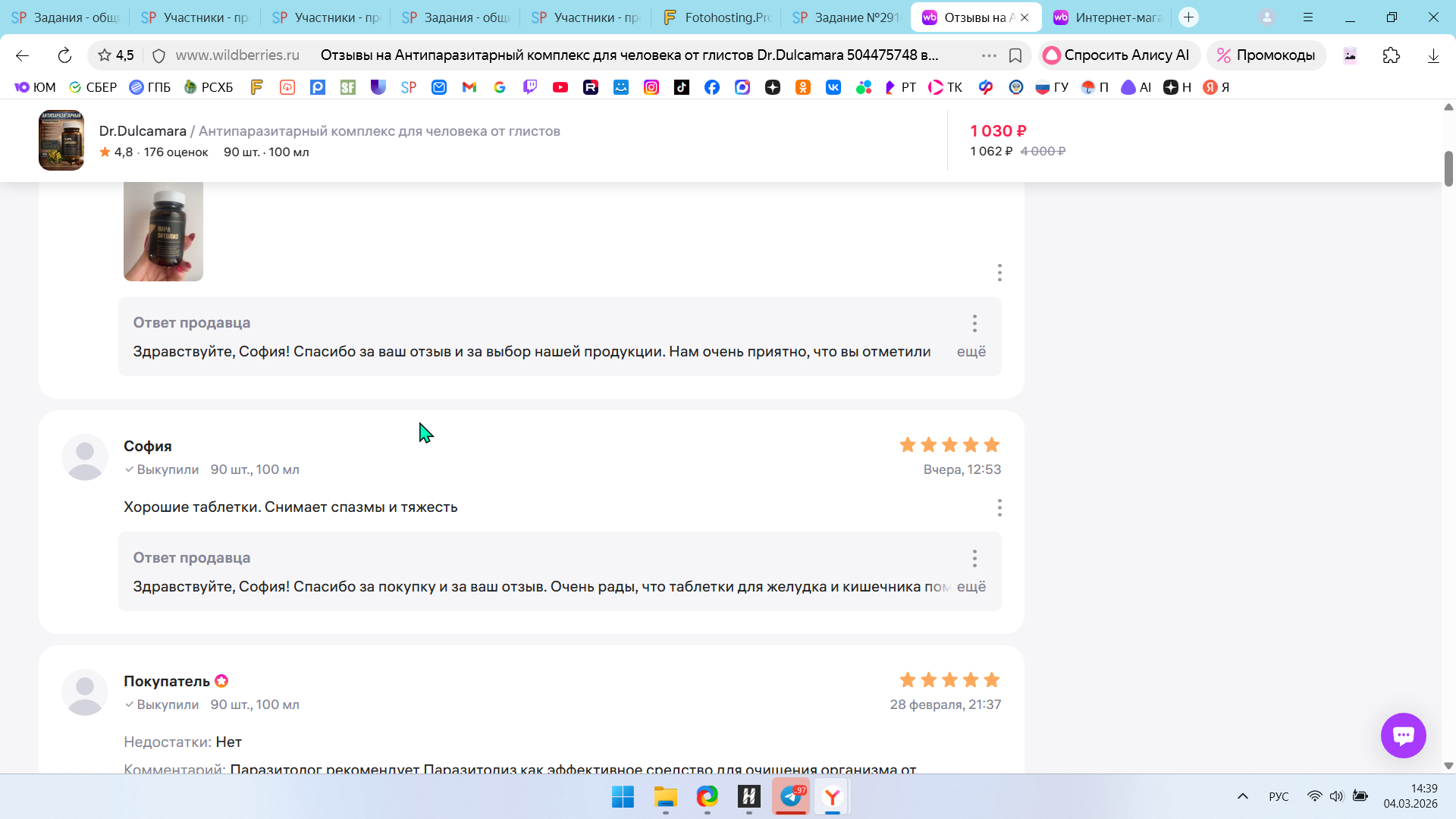Open three-dot menu in first seller reply
Viewport: 1456px width, 819px height.
(x=974, y=324)
